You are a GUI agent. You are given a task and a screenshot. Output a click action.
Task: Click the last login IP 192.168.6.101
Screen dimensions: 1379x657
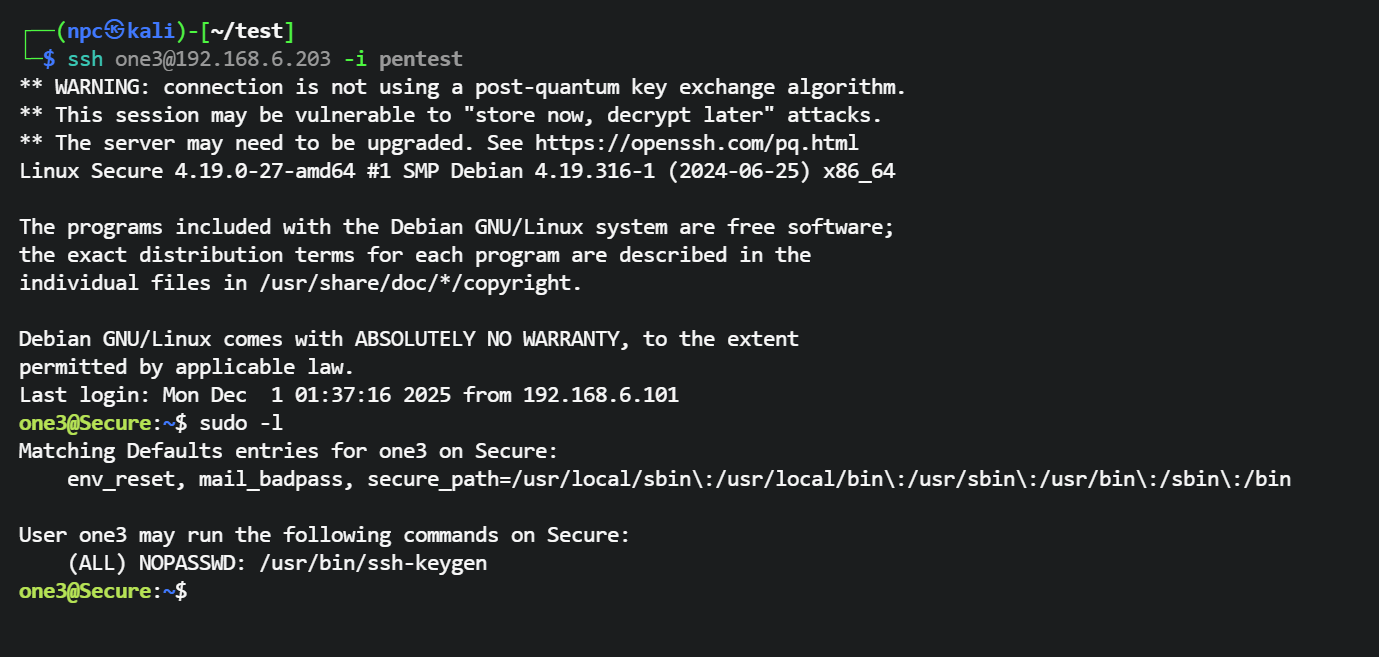click(x=601, y=395)
